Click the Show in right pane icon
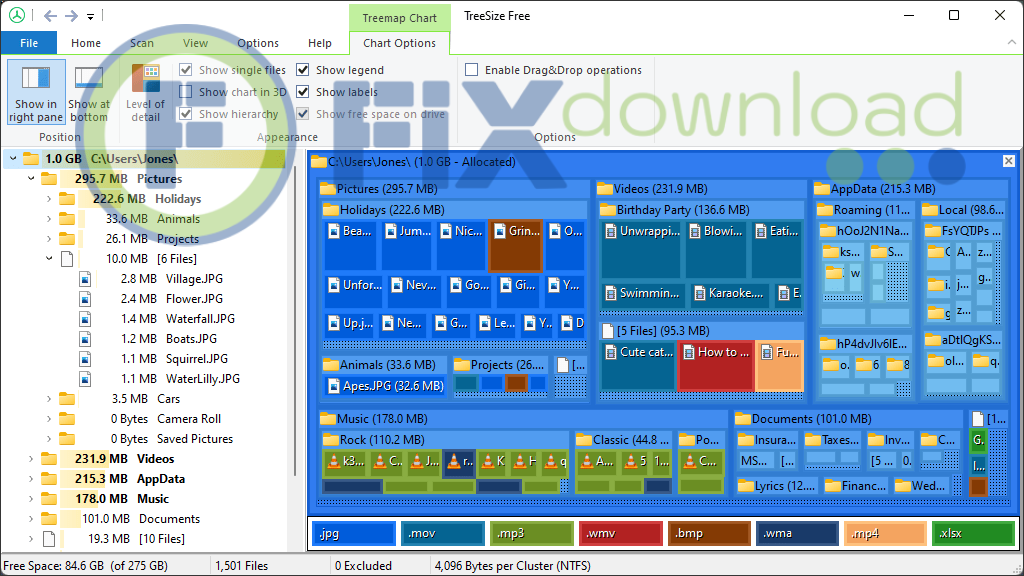Image resolution: width=1024 pixels, height=576 pixels. point(36,80)
